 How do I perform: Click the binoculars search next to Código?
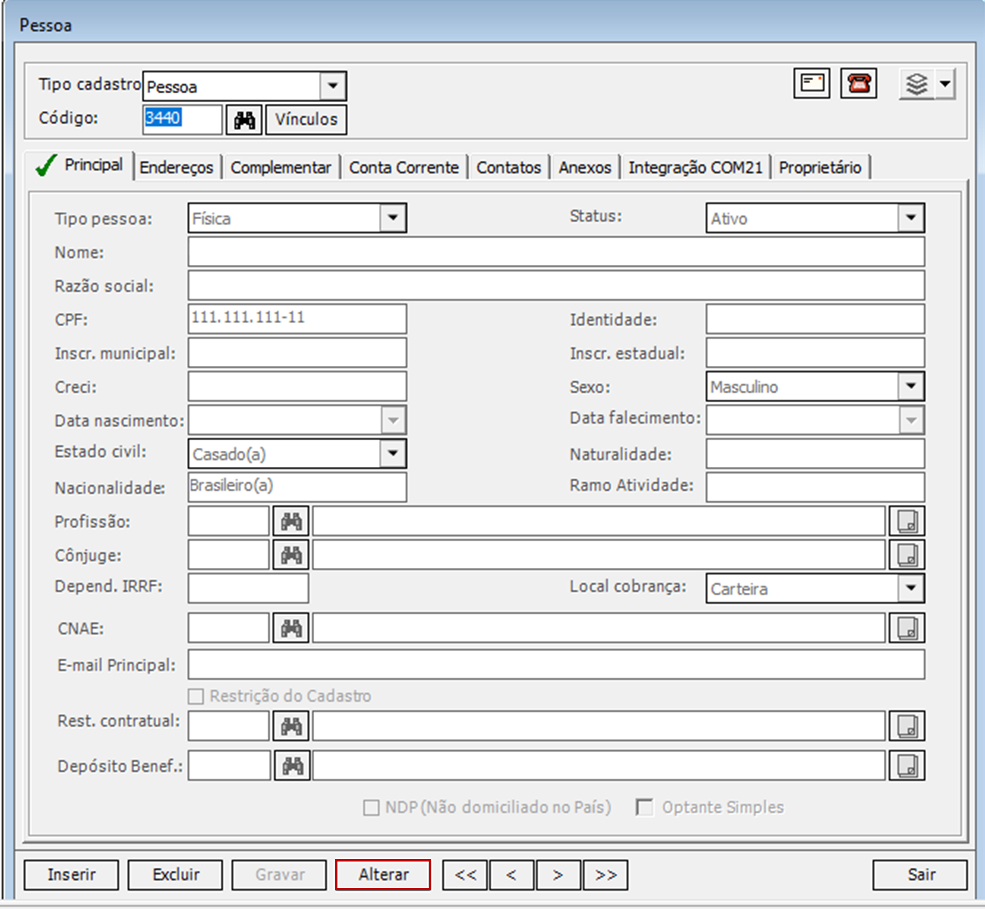(244, 119)
